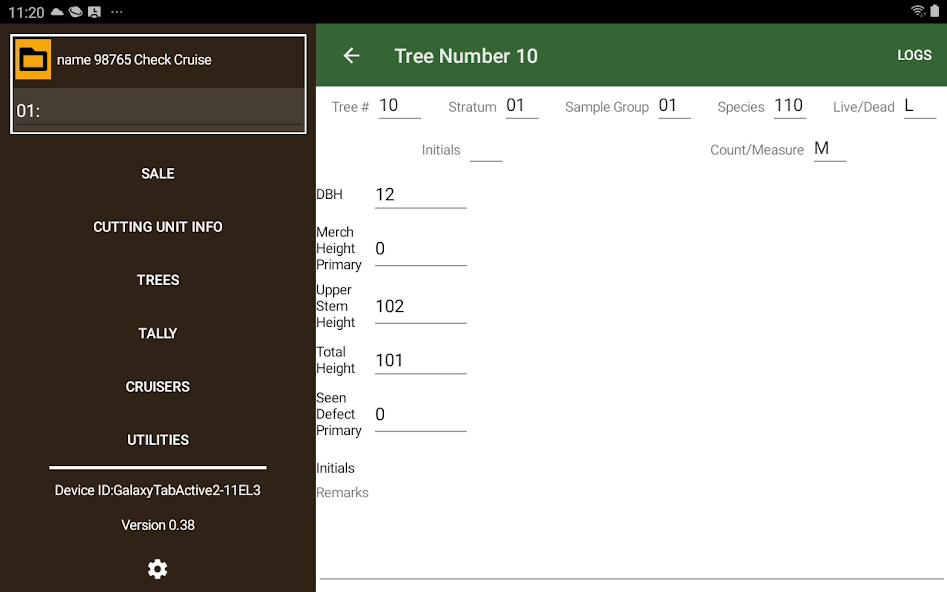This screenshot has height=592, width=947.
Task: Edit Upper Stem Height value 102
Action: [x=420, y=307]
